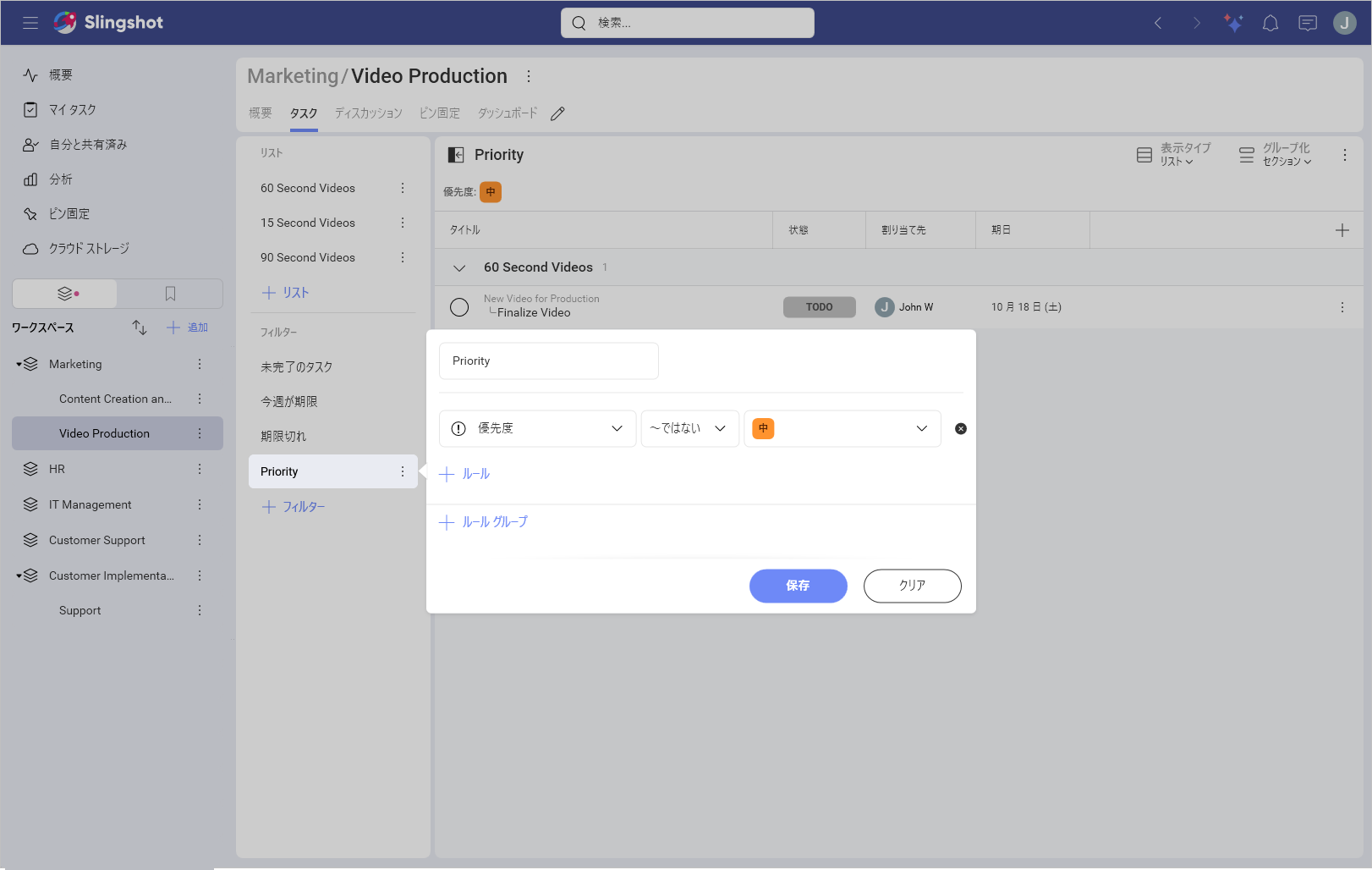This screenshot has height=870, width=1372.
Task: Open the notifications bell icon
Action: (x=1270, y=23)
